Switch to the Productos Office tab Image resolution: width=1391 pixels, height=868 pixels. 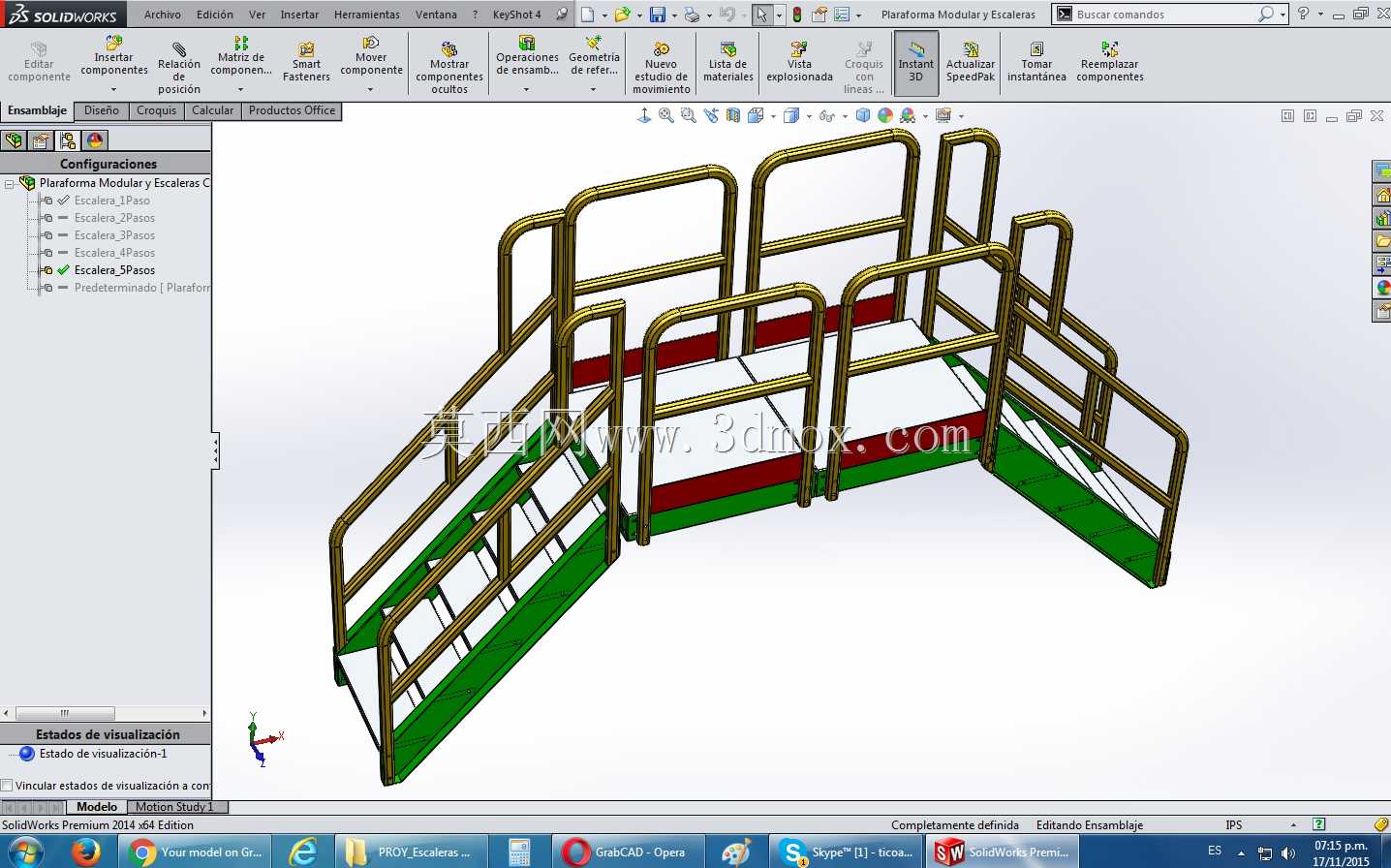293,110
